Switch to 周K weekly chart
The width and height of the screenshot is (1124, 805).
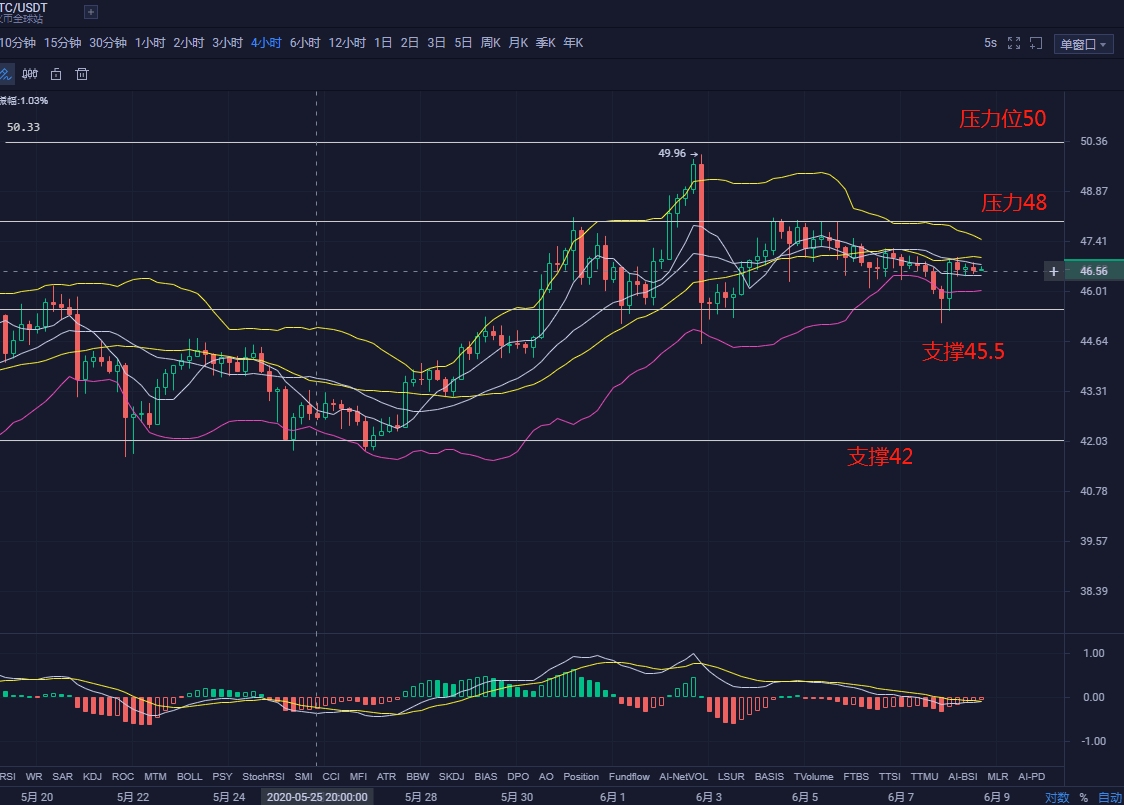click(490, 43)
